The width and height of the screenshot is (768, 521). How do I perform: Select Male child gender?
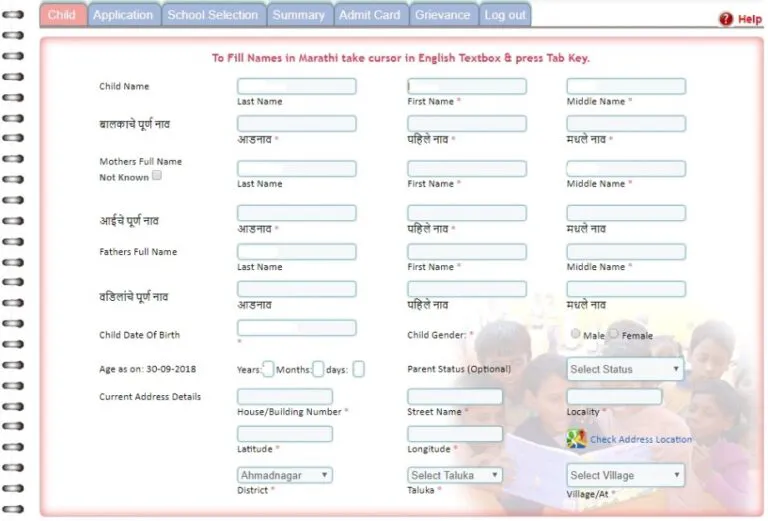[576, 334]
